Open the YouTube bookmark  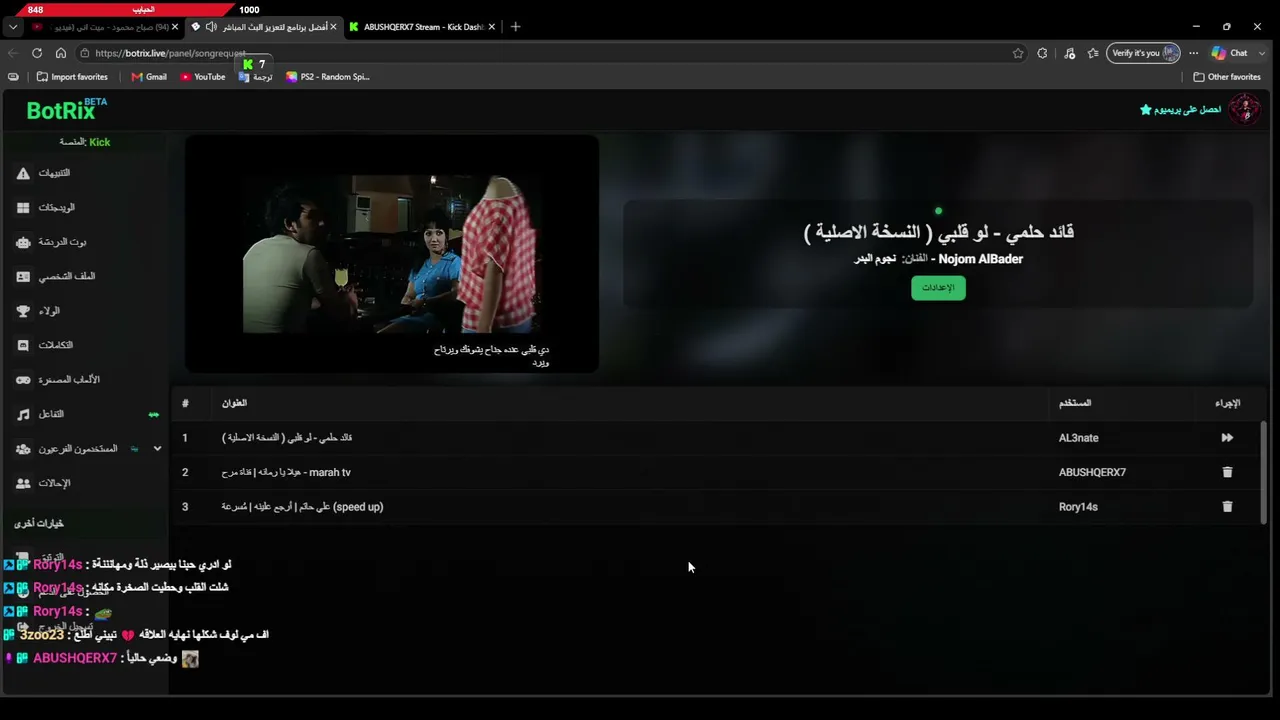click(203, 77)
